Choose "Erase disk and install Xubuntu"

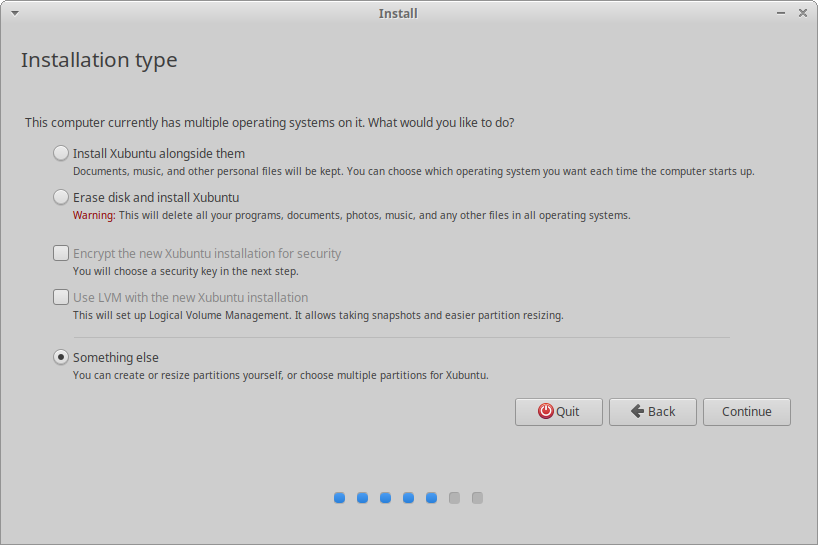click(62, 197)
